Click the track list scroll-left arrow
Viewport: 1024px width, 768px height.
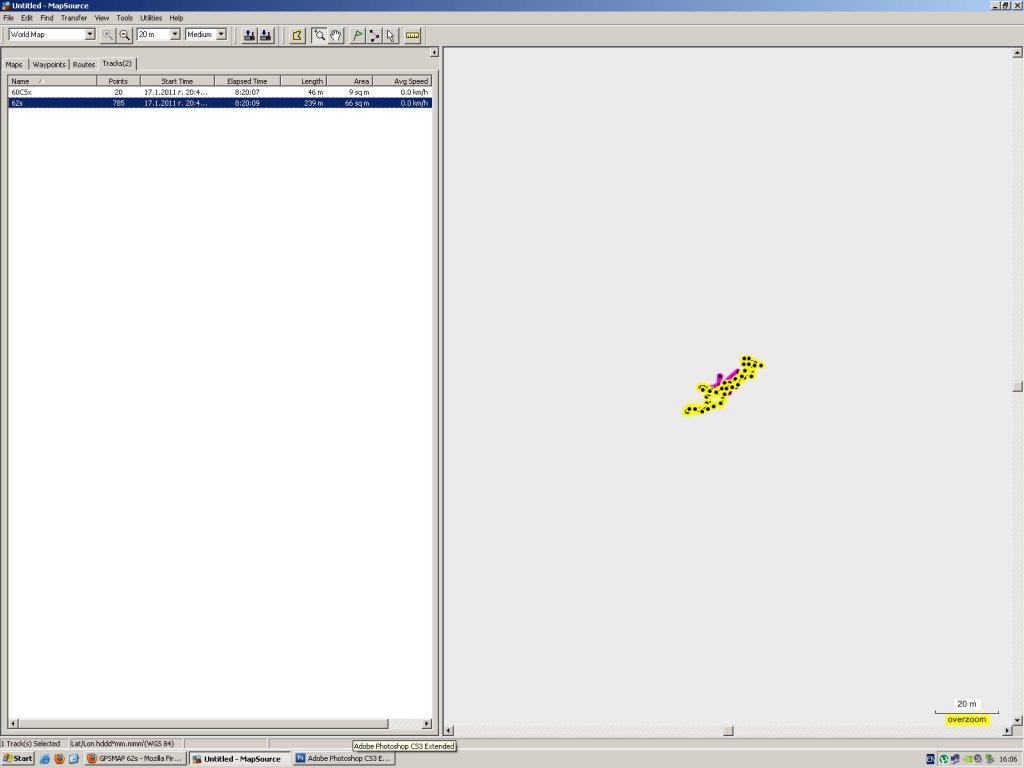14,723
